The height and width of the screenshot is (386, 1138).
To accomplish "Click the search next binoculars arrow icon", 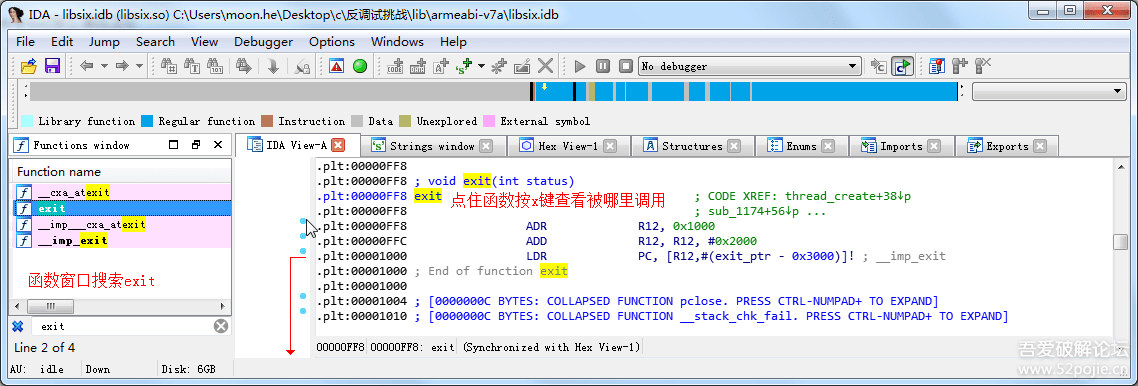I will [244, 66].
